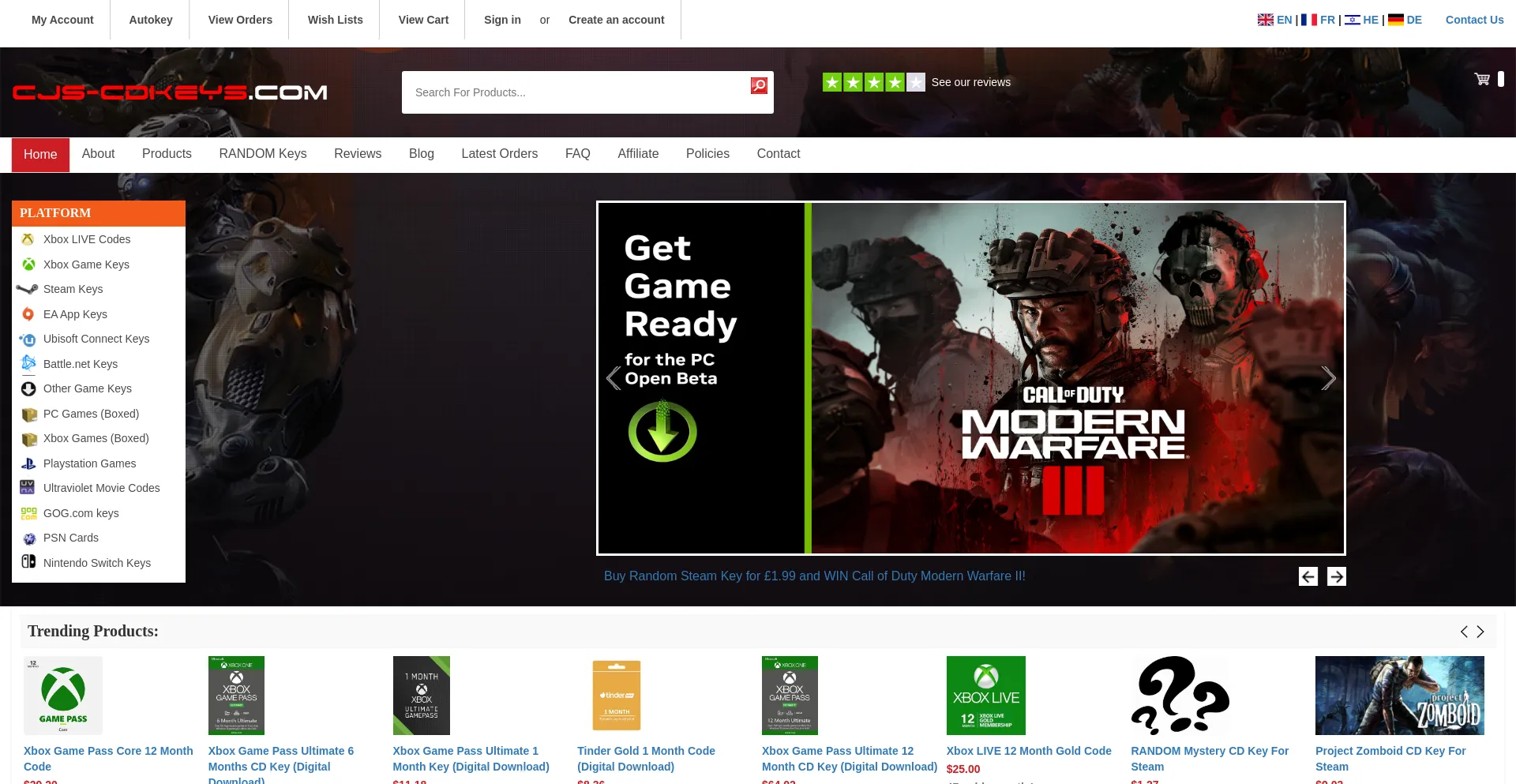
Task: Click the GOG.com keys icon
Action: (x=29, y=513)
